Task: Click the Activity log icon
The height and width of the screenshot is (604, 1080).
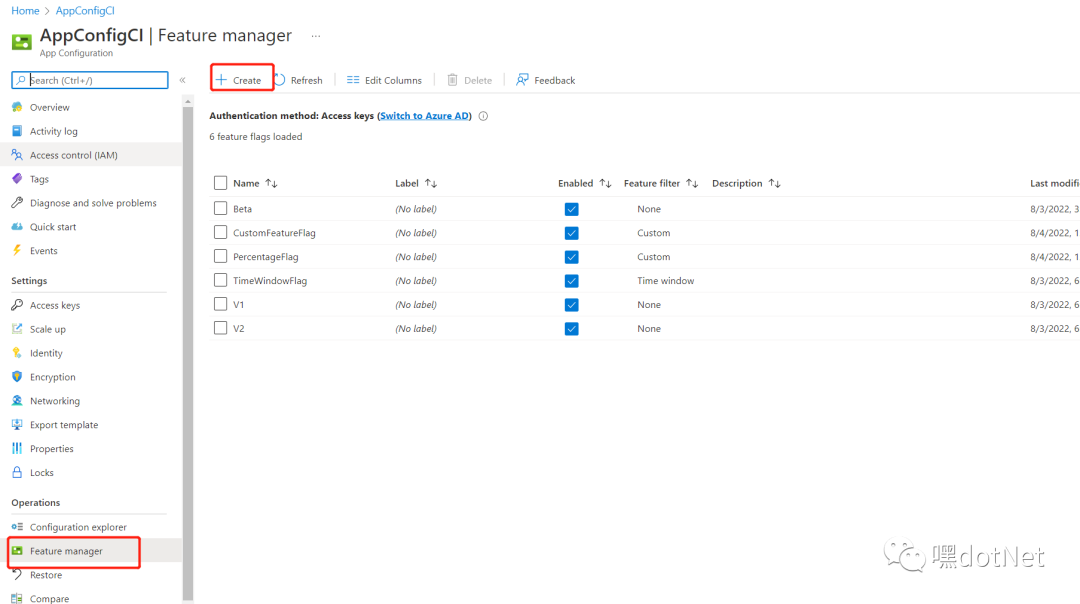Action: (17, 131)
